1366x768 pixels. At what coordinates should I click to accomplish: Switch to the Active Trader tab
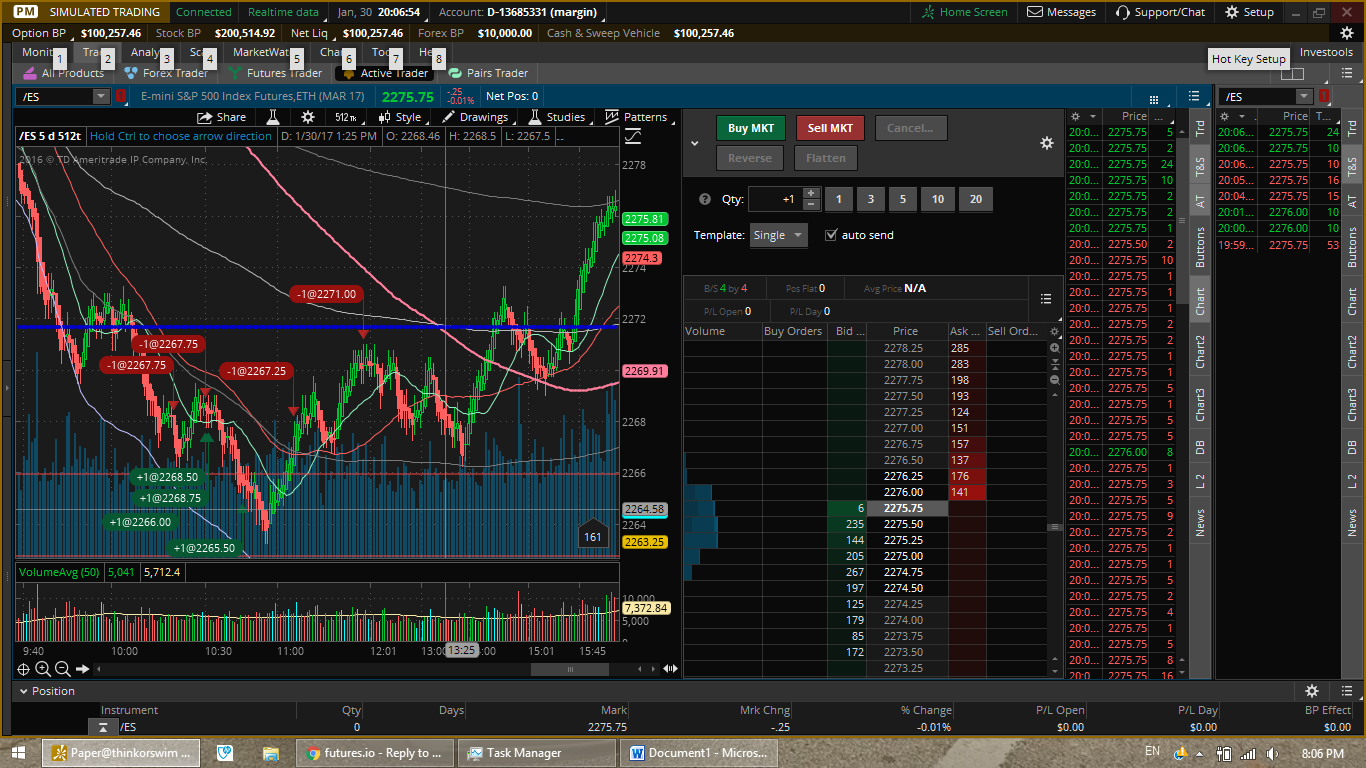pos(385,73)
